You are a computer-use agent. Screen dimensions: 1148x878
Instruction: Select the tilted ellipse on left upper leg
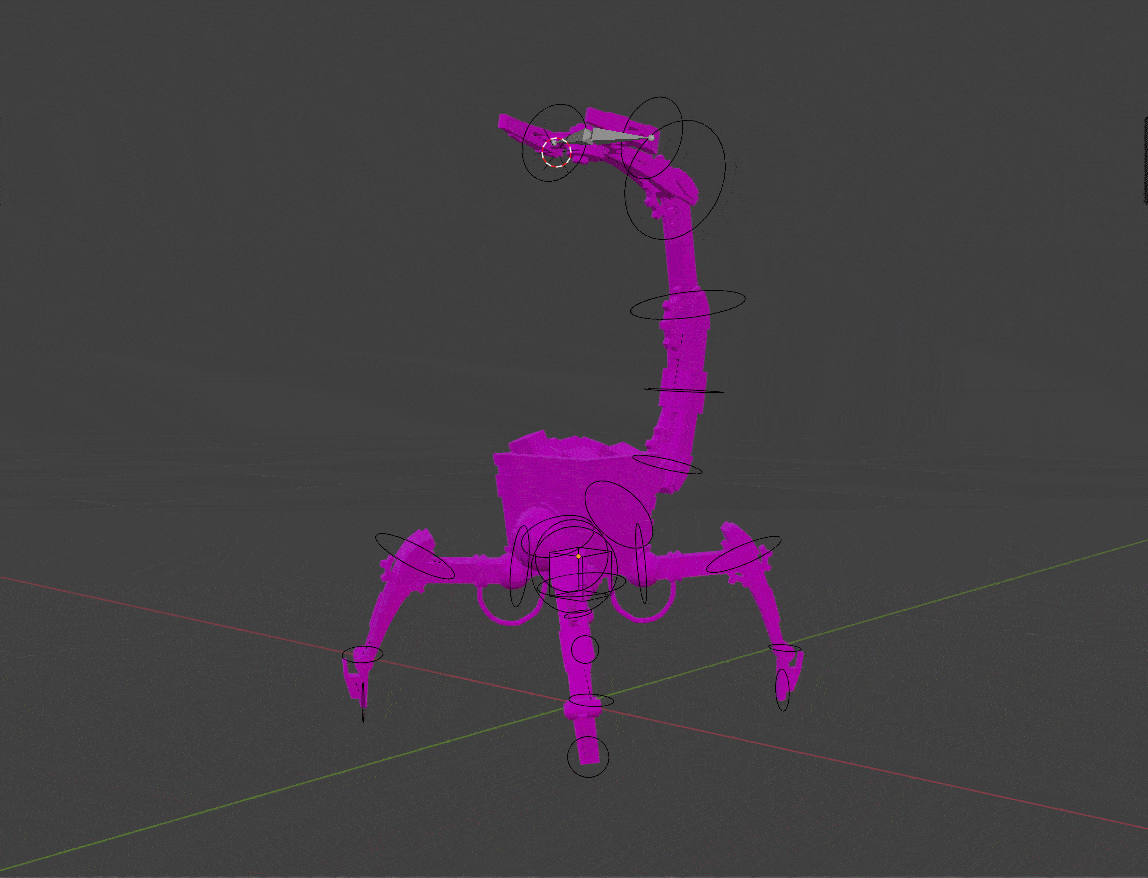[414, 555]
